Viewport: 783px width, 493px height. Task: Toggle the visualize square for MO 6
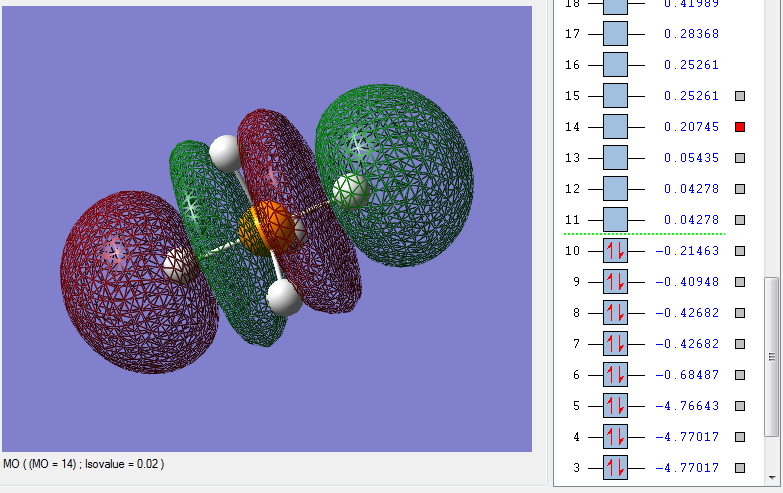(740, 375)
